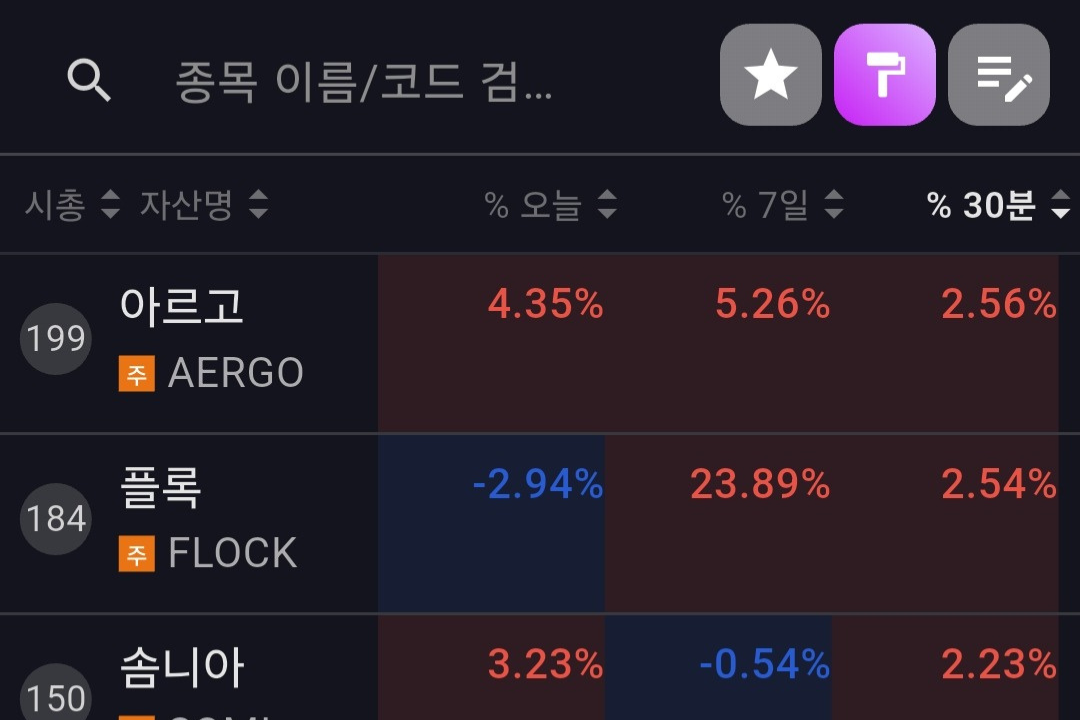Screen dimensions: 1080x720
Task: Select the purple paint roller icon
Action: pos(884,75)
